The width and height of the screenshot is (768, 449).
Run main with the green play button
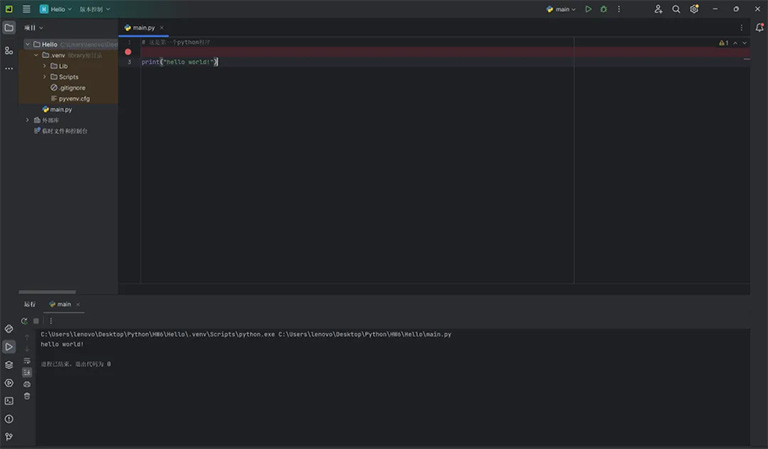pos(588,9)
